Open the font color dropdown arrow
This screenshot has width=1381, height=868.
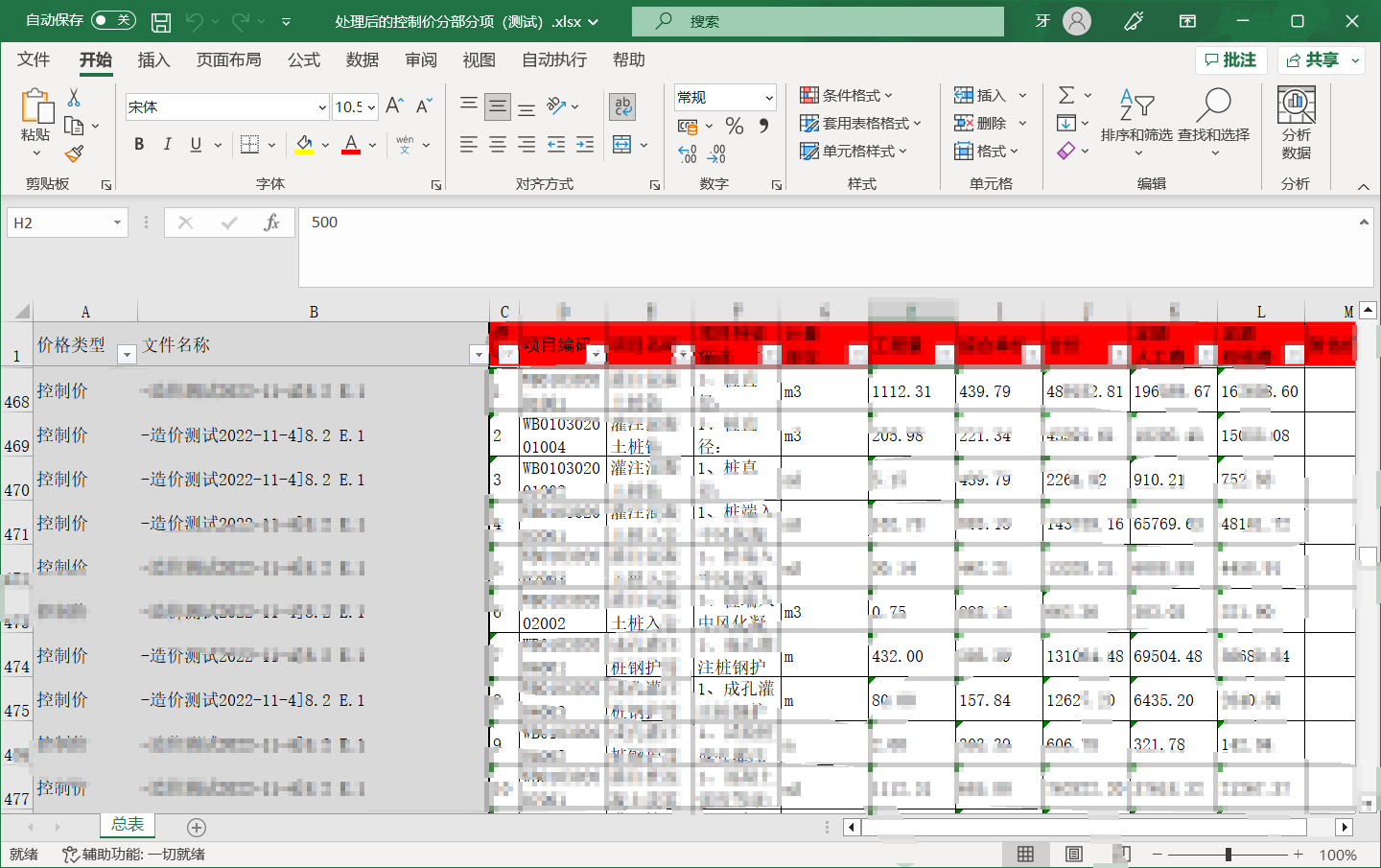tap(372, 145)
